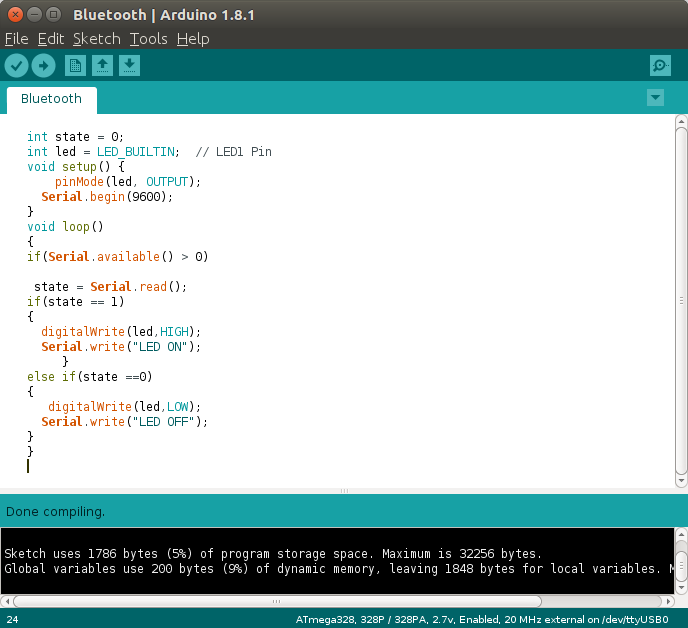The height and width of the screenshot is (628, 688).
Task: Close the Arduino window
Action: pos(15,15)
